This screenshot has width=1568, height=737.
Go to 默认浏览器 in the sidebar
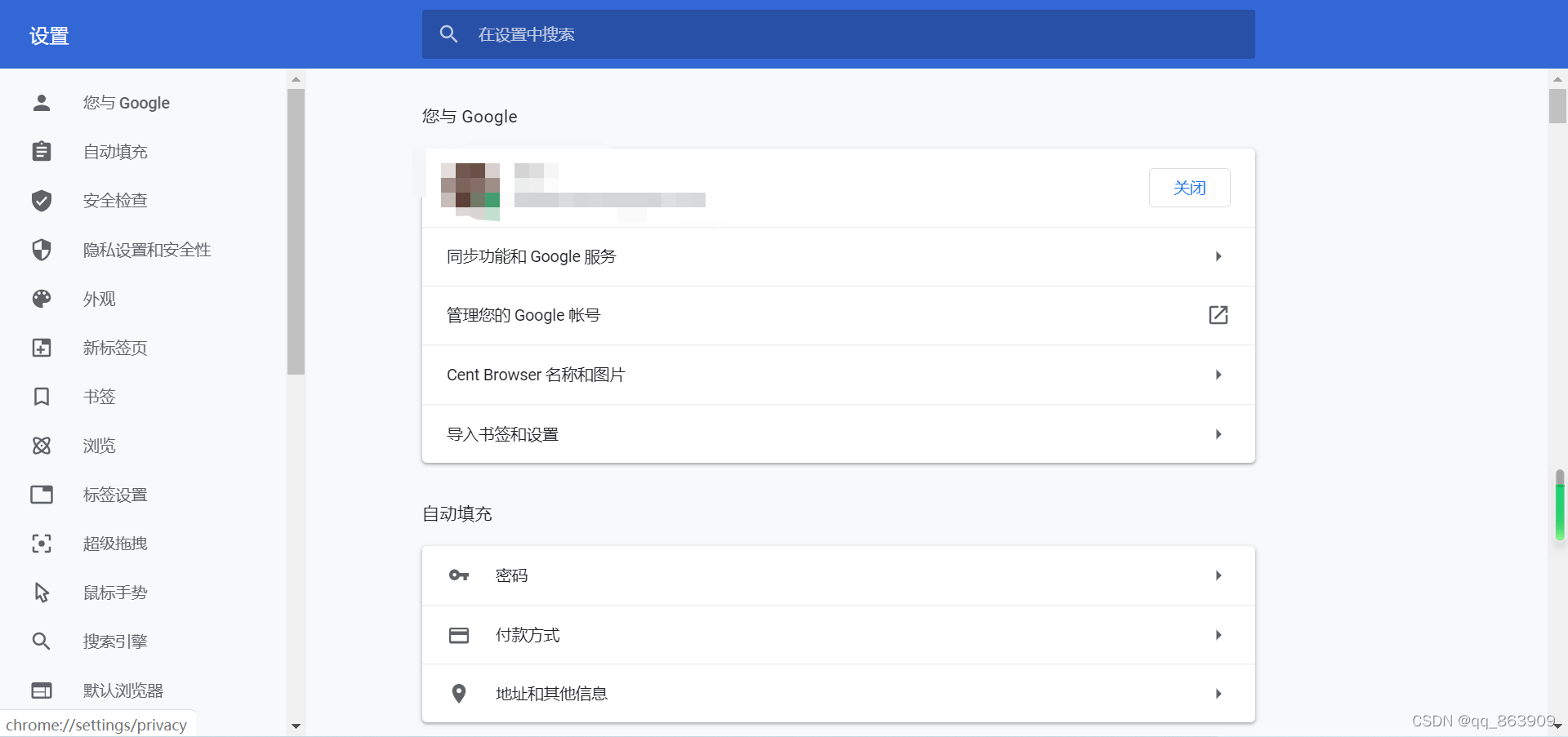pos(123,690)
